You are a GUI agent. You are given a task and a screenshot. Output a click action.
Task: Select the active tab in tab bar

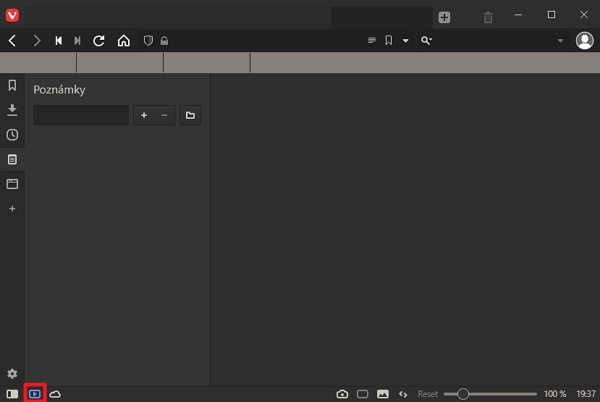(382, 17)
